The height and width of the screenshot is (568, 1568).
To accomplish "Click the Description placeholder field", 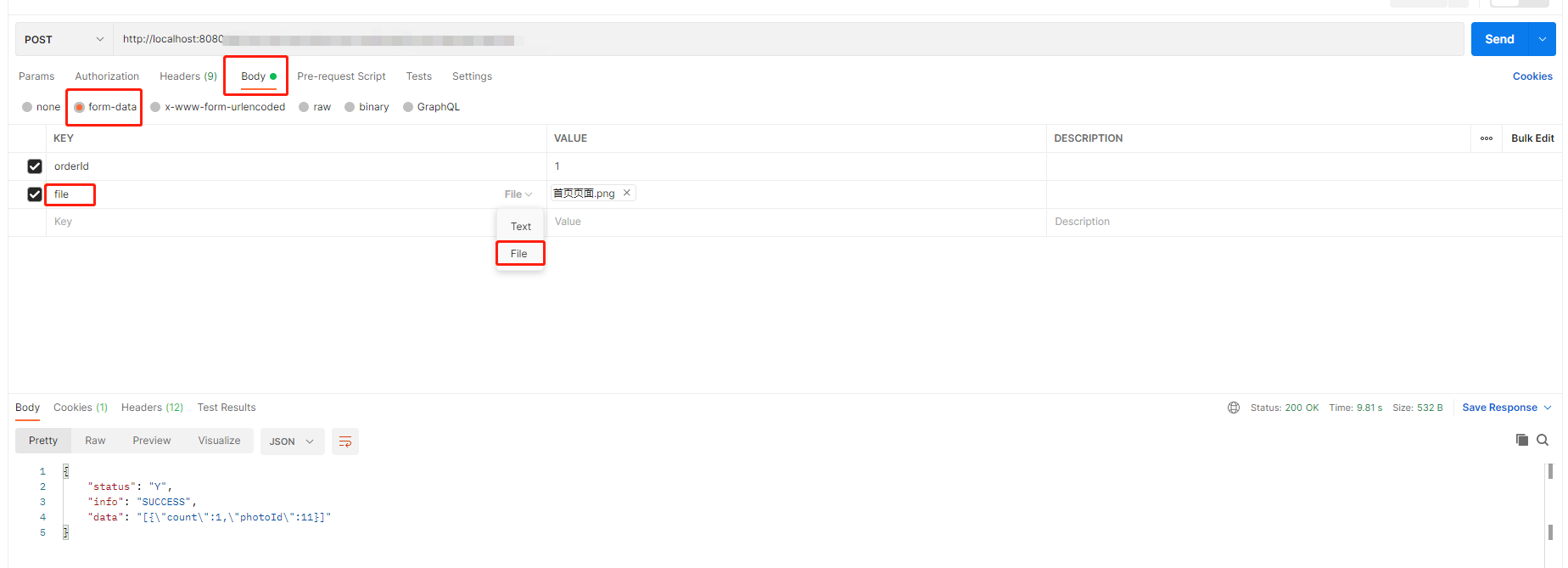I will (1304, 222).
